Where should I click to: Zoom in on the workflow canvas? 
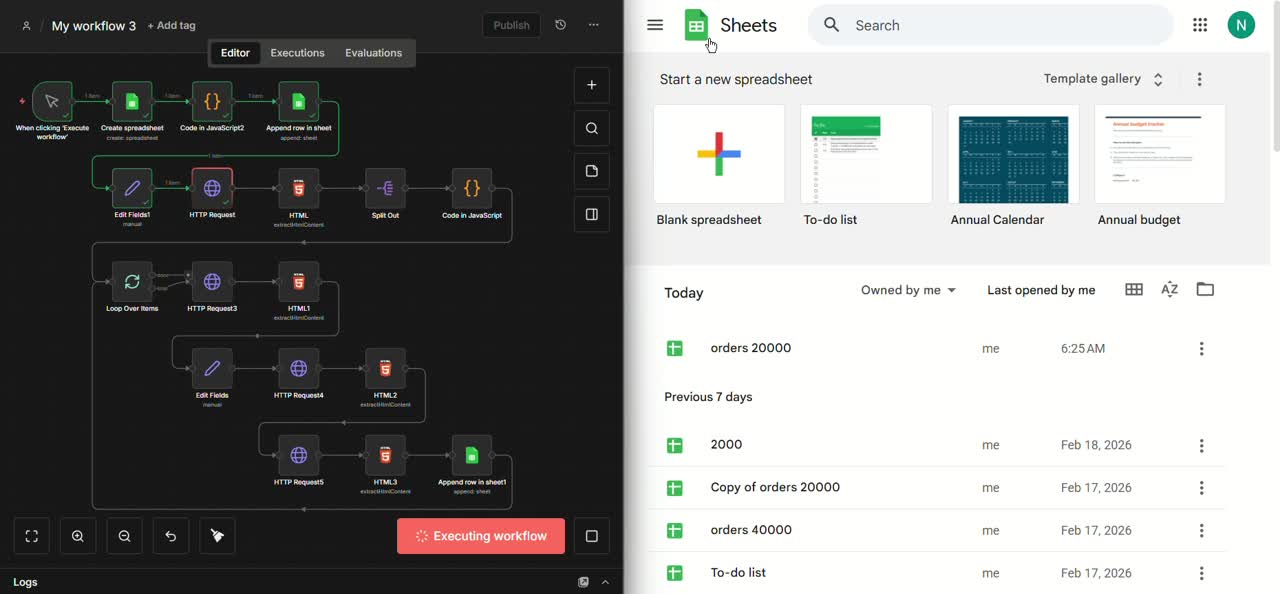(78, 536)
